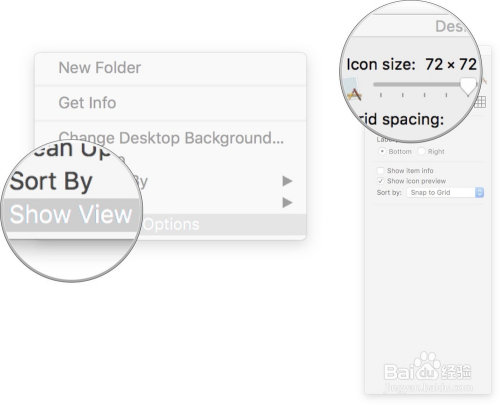Click the large grid icon beside grid spacing
Image resolution: width=500 pixels, height=405 pixels.
(480, 102)
